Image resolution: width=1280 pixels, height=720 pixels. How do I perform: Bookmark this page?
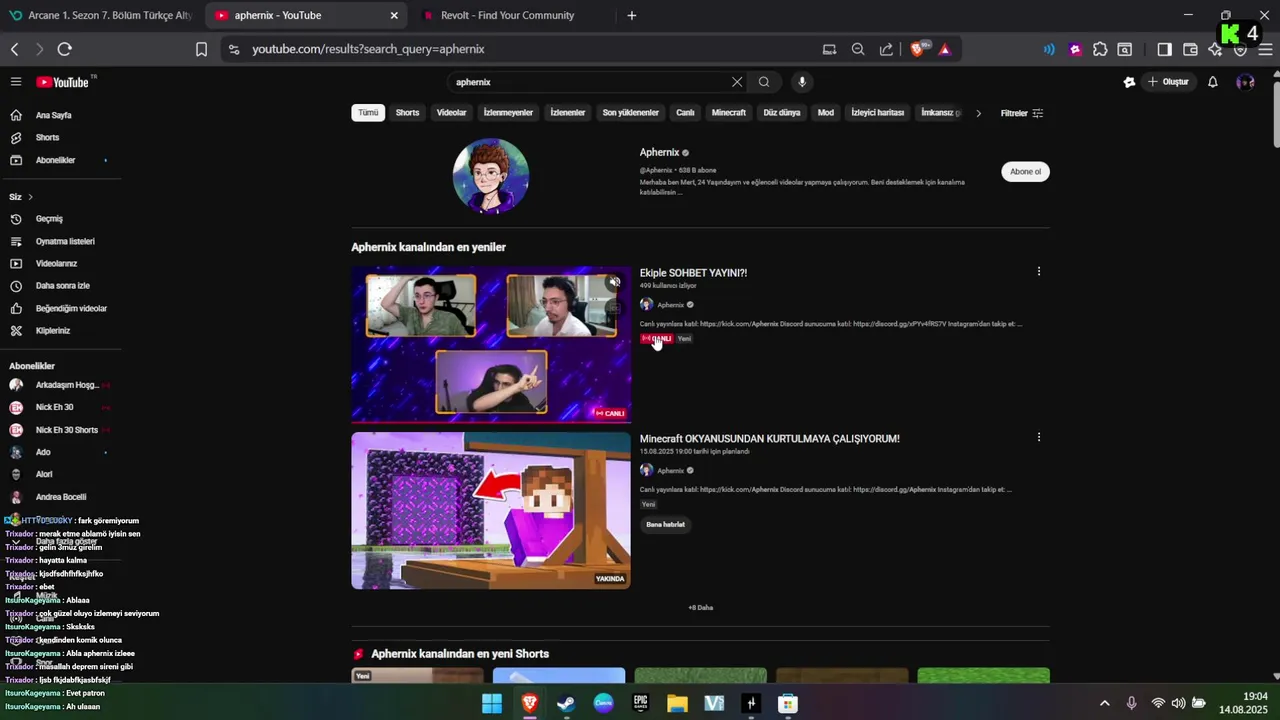[201, 49]
